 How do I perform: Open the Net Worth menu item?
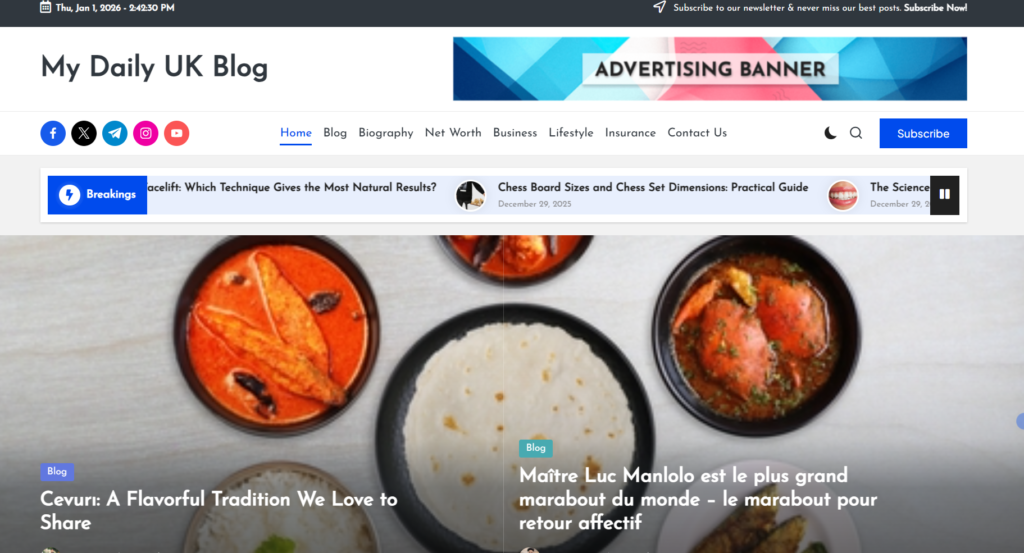pyautogui.click(x=453, y=133)
